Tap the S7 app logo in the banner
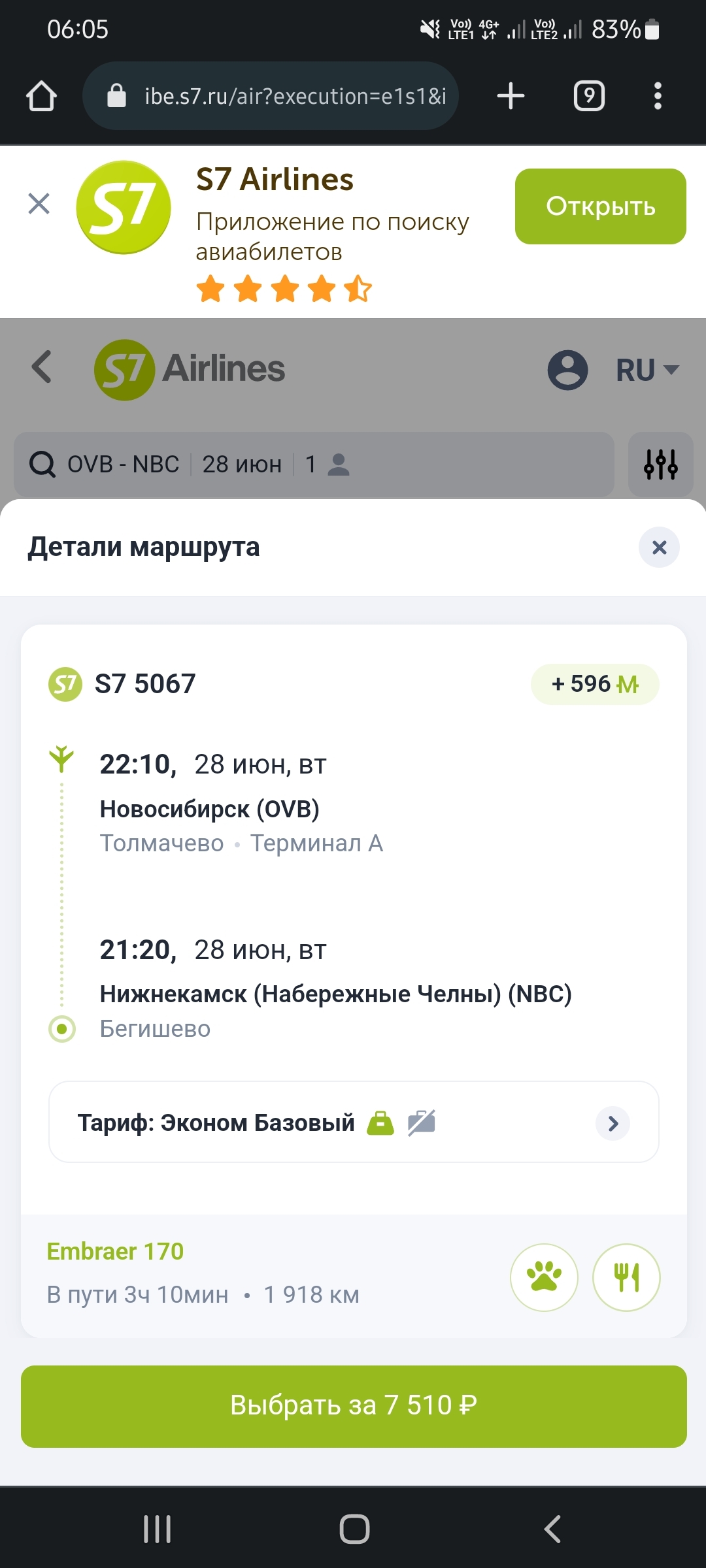The image size is (706, 1568). [x=124, y=208]
